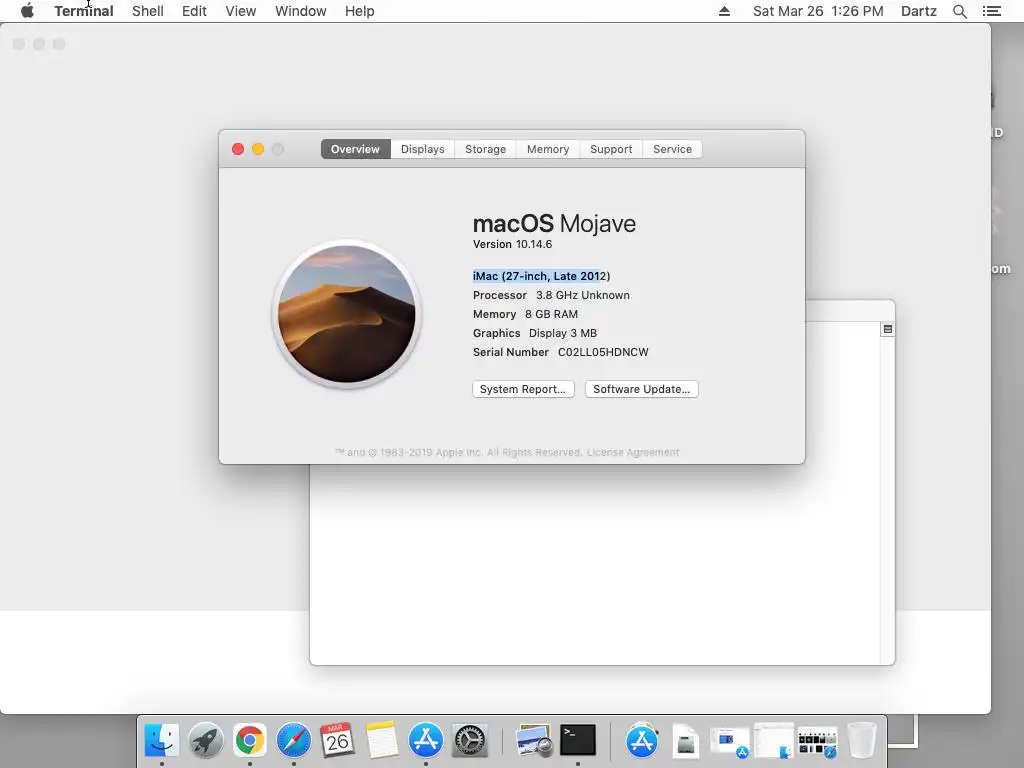Click Version 10.14.6 text
Image resolution: width=1024 pixels, height=768 pixels.
pos(513,244)
